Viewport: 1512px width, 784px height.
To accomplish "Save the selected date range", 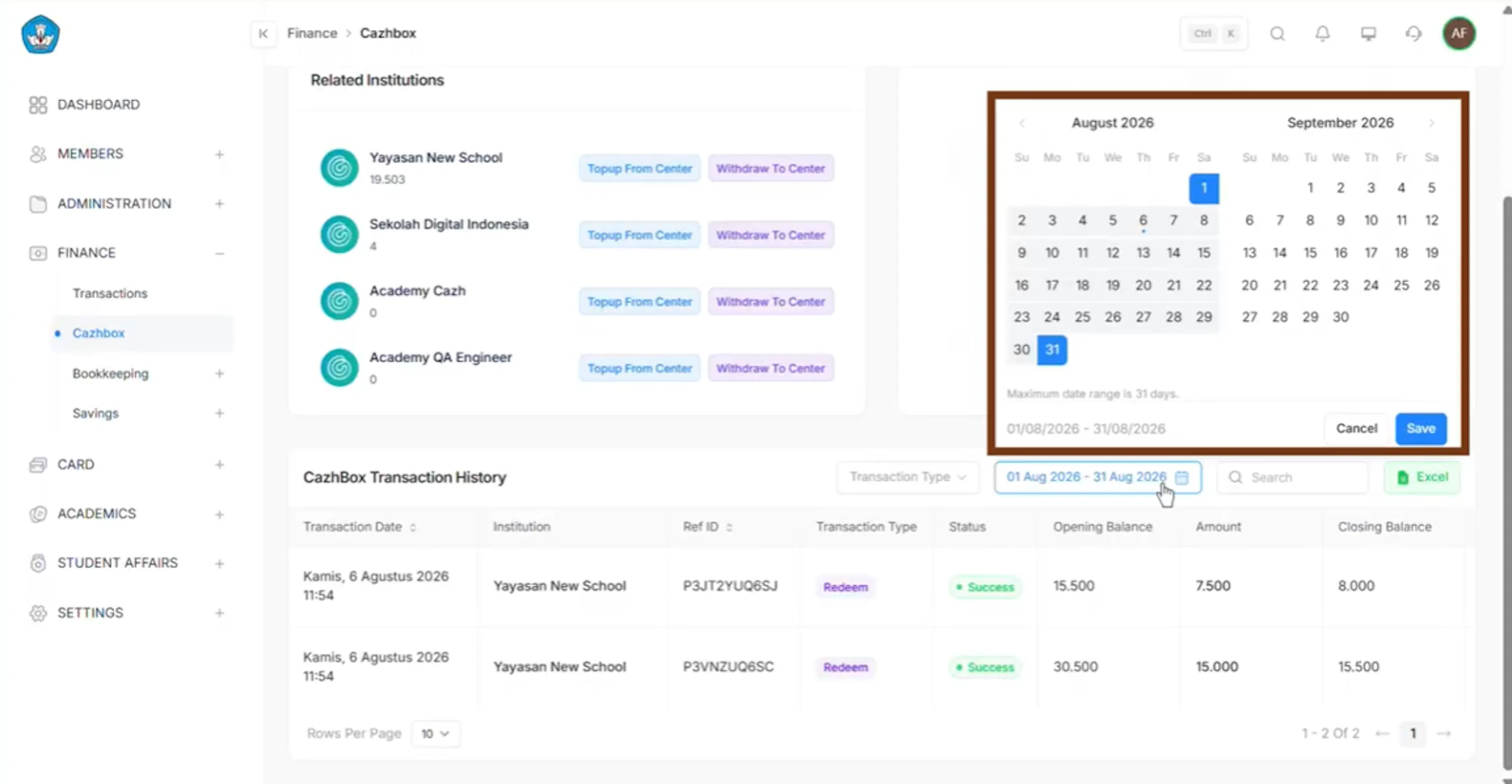I will coord(1421,429).
